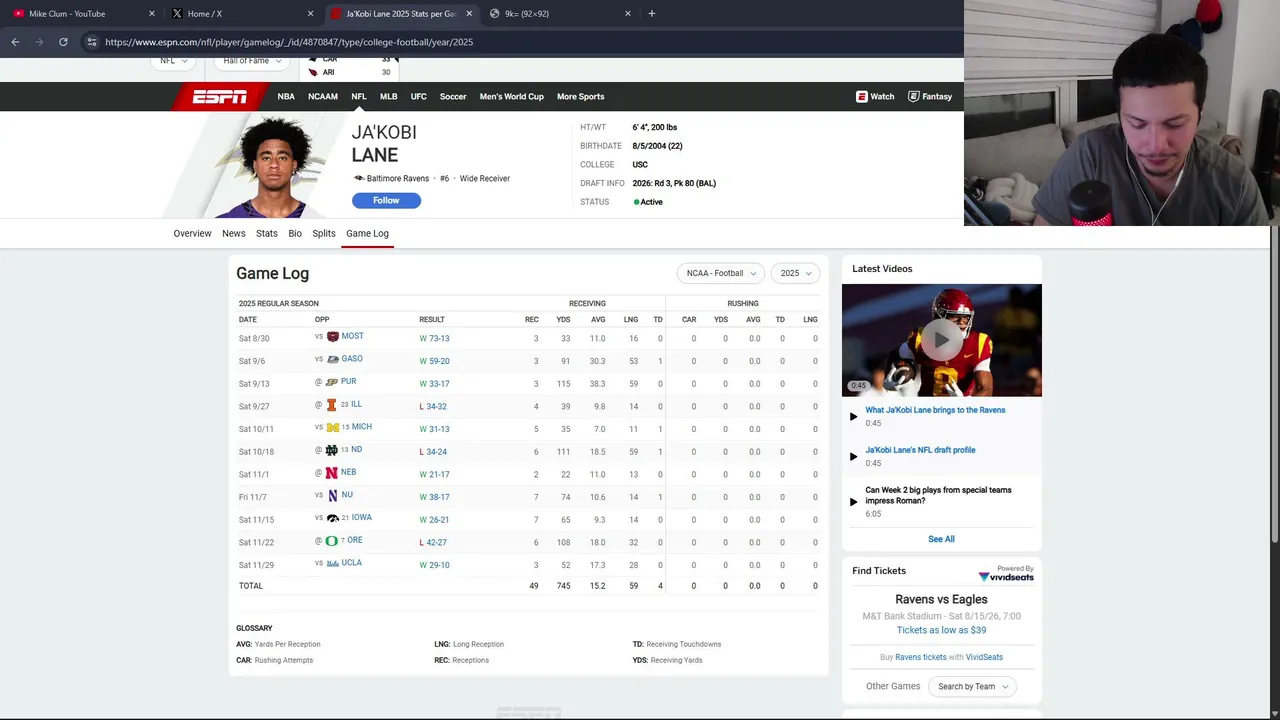Open the L 34-32 game result

pos(433,406)
